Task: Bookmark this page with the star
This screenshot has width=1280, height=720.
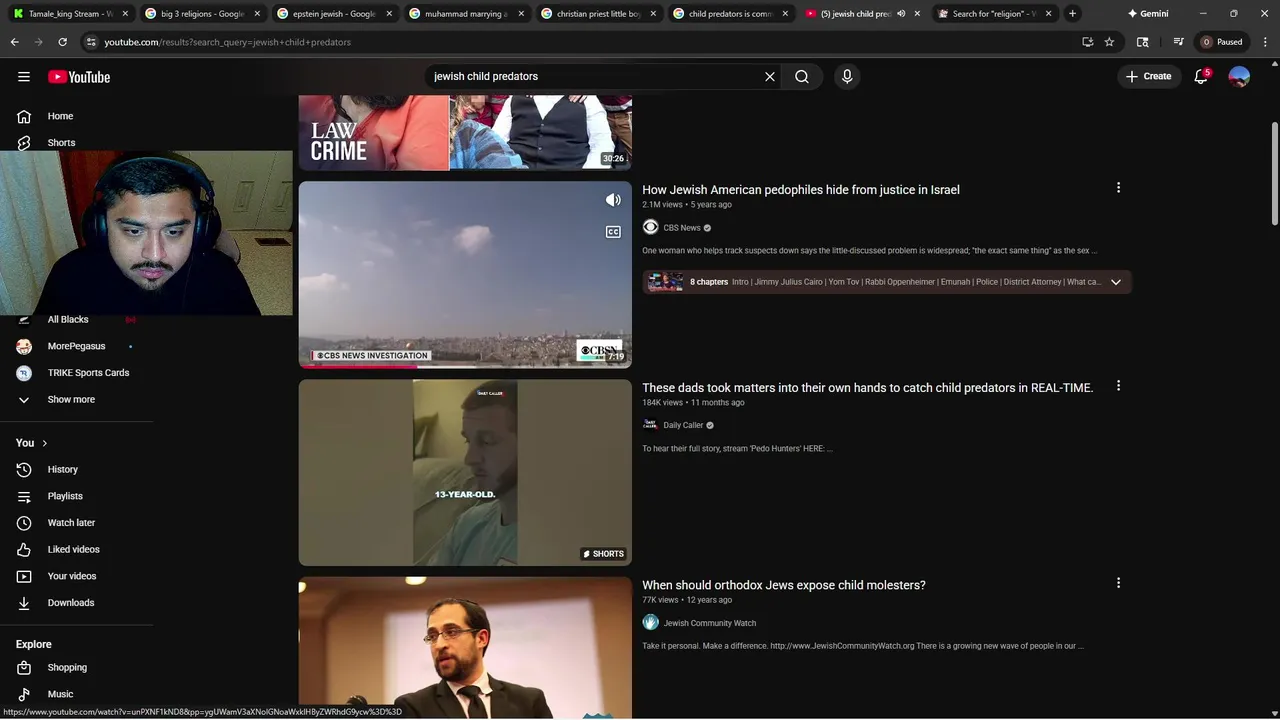Action: pos(1109,42)
